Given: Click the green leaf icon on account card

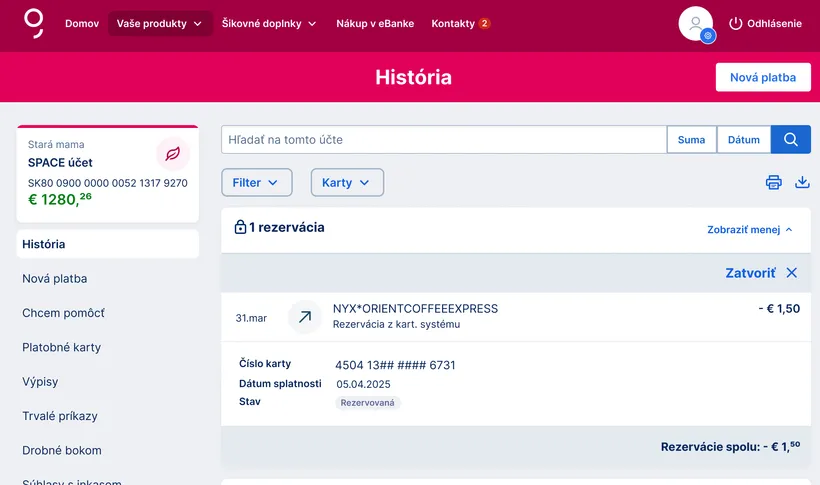Looking at the screenshot, I should (173, 154).
